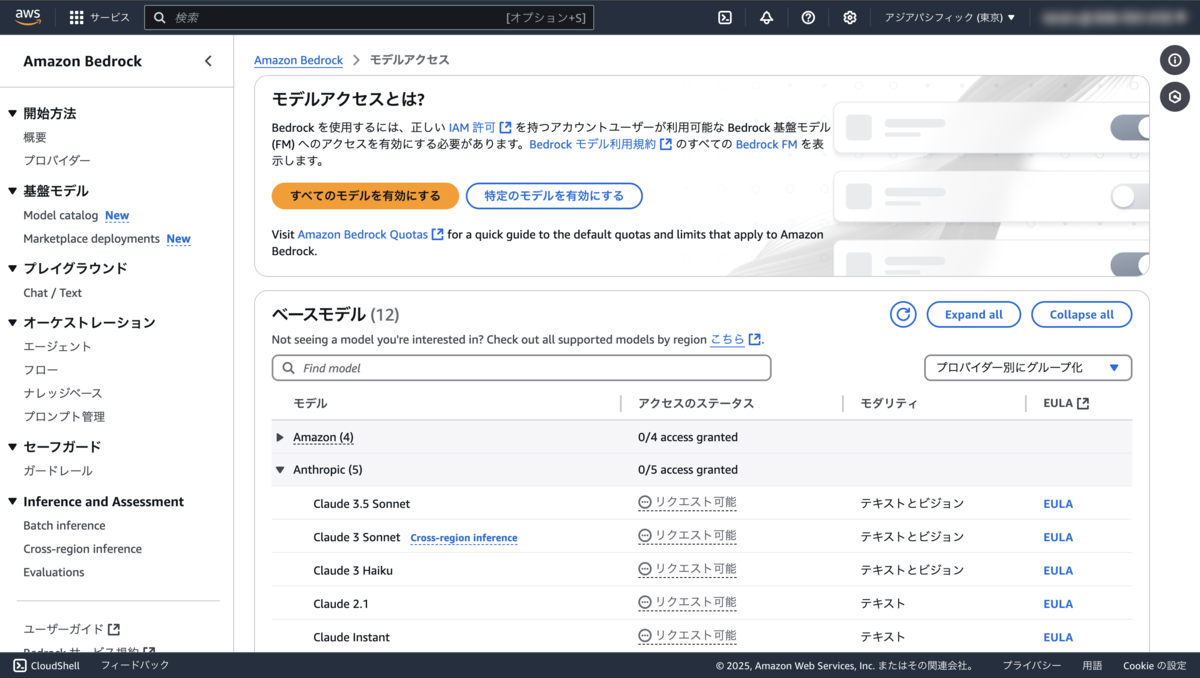The height and width of the screenshot is (678, 1200).
Task: Click the Claude 3 Haiku model row name
Action: click(353, 570)
